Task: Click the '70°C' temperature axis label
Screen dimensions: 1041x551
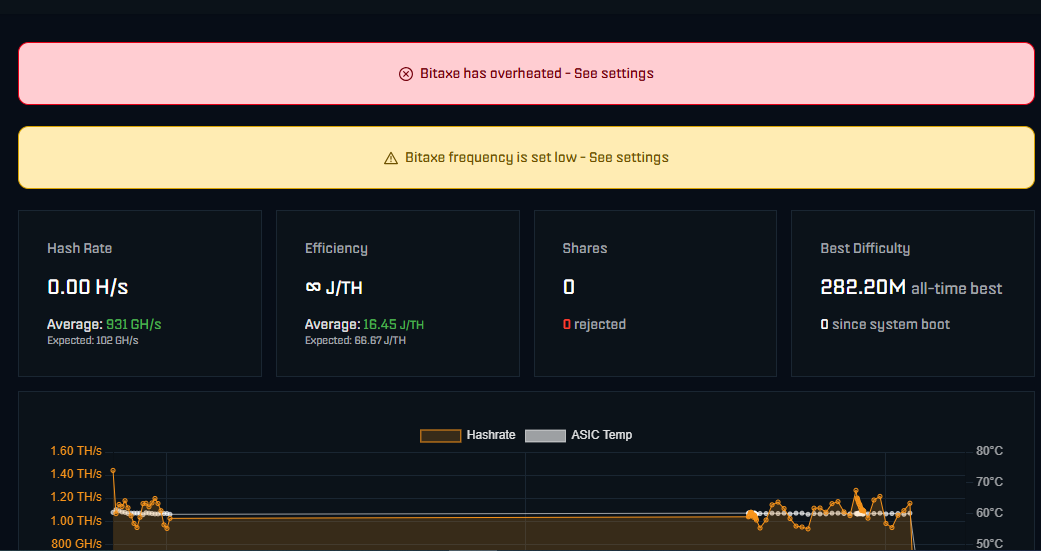Action: click(x=989, y=482)
